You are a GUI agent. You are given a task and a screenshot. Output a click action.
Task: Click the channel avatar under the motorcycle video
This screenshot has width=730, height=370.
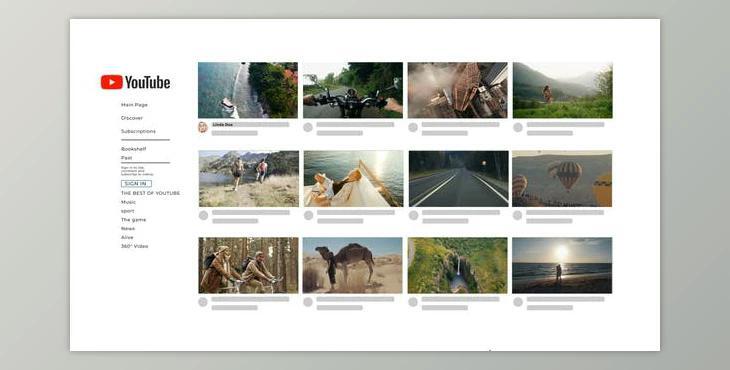point(308,128)
